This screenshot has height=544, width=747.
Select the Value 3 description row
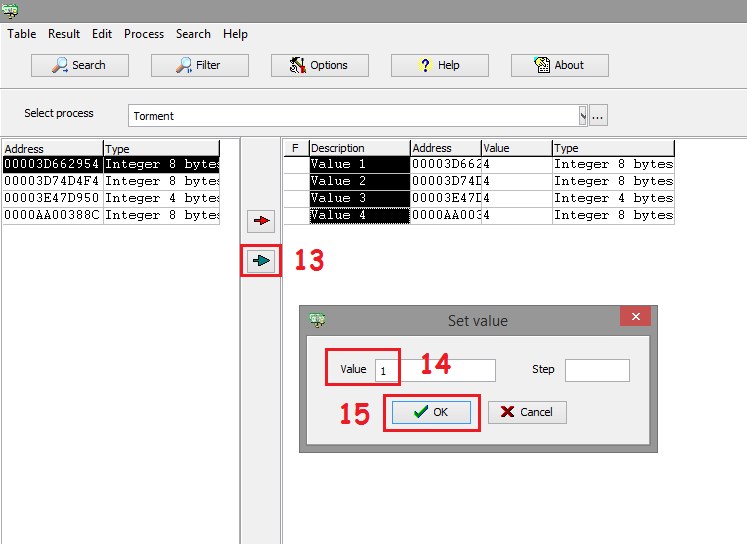coord(360,199)
